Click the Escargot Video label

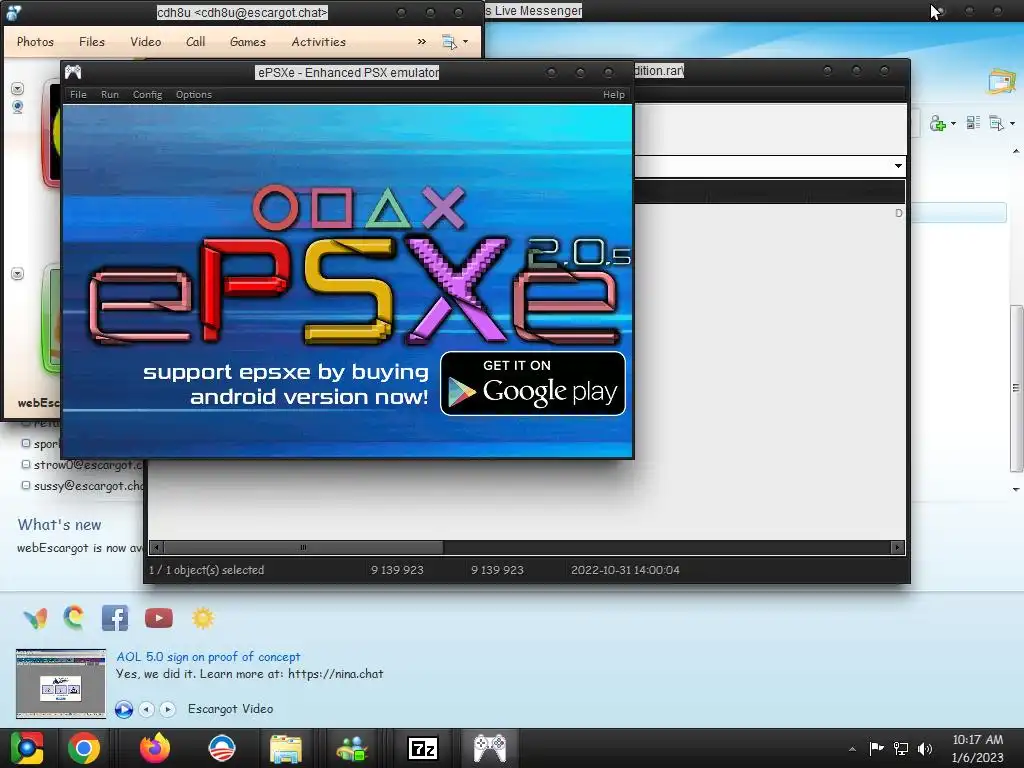231,709
